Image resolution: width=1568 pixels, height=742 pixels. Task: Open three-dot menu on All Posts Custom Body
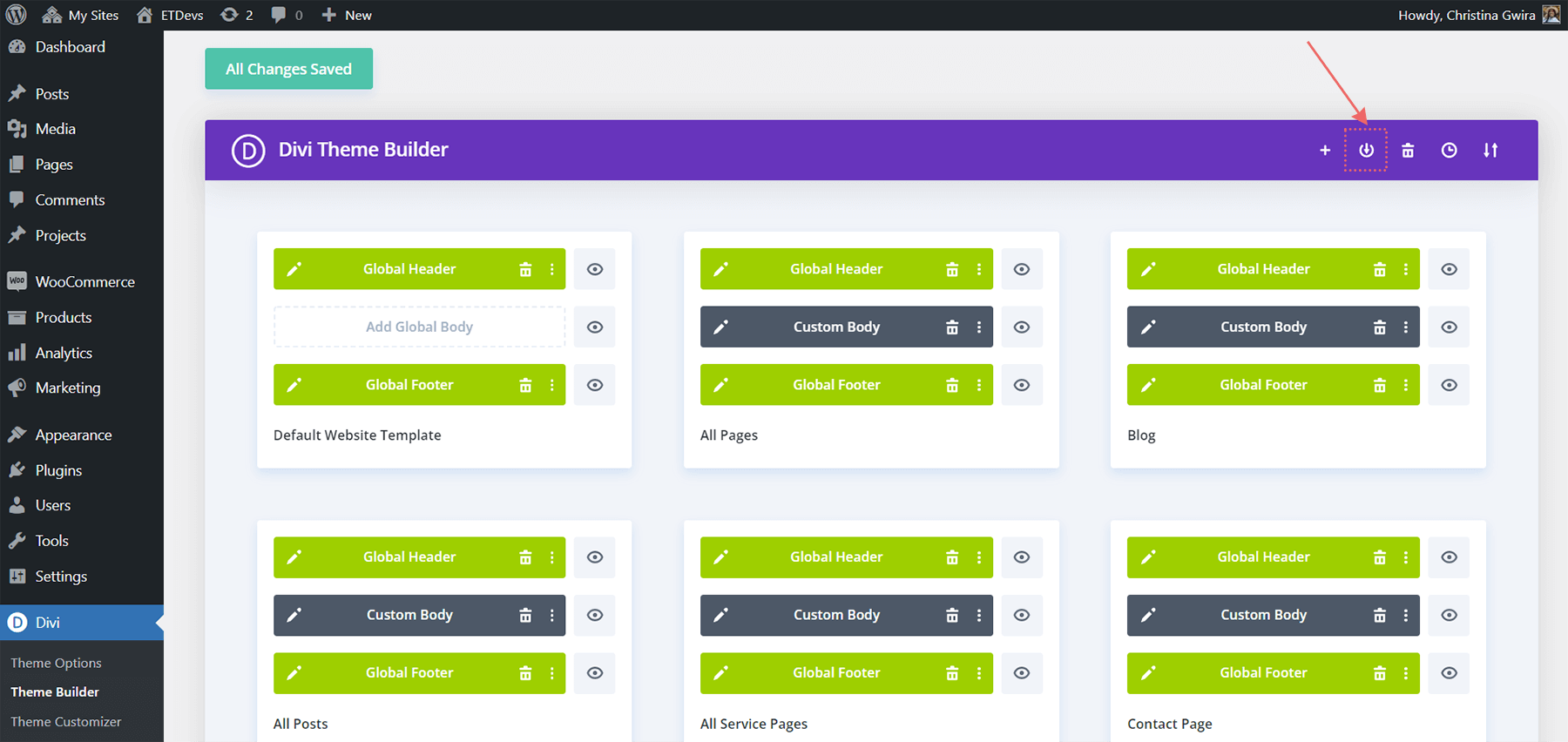[551, 616]
